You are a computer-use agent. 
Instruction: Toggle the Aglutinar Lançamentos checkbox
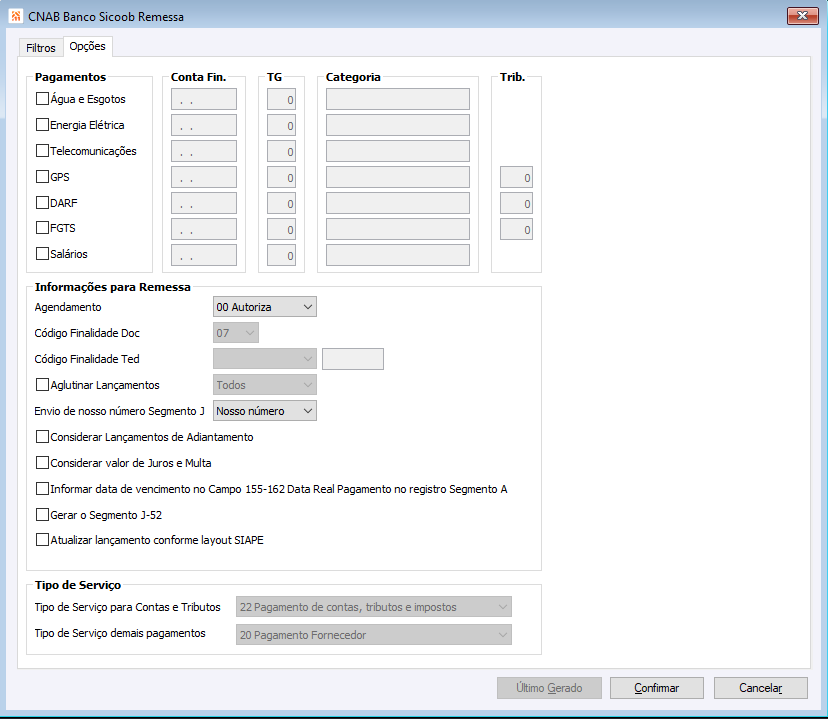(x=42, y=384)
